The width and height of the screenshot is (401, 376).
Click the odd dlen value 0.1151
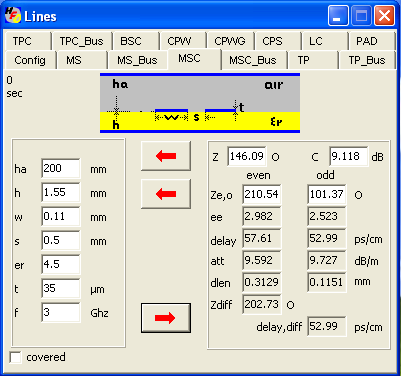click(x=327, y=282)
